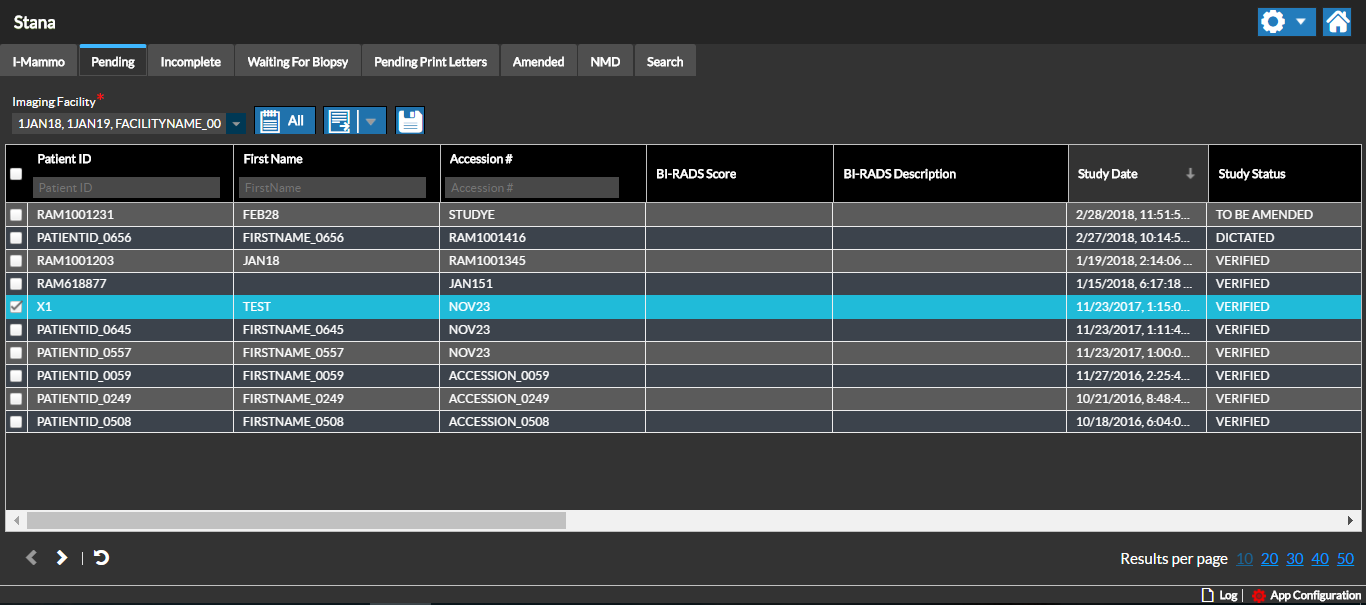Go to next page of results
Screen dimensions: 1366x605
tap(62, 558)
